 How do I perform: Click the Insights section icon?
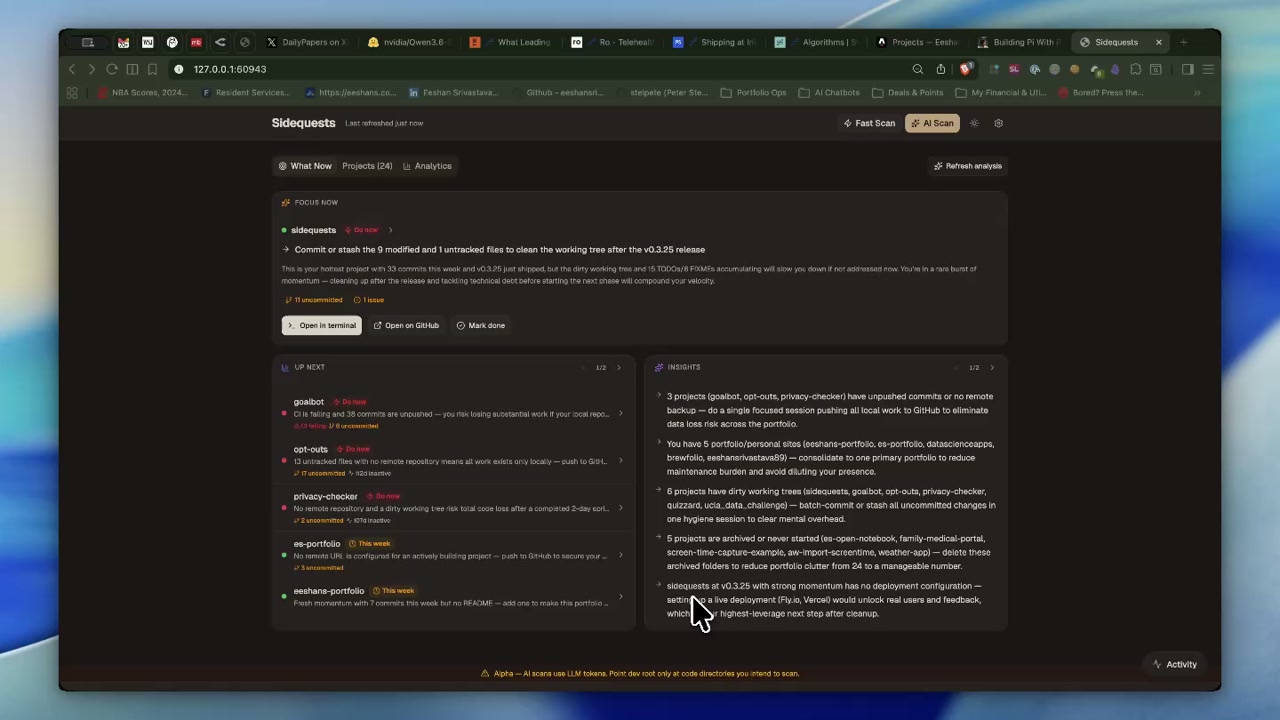click(658, 367)
